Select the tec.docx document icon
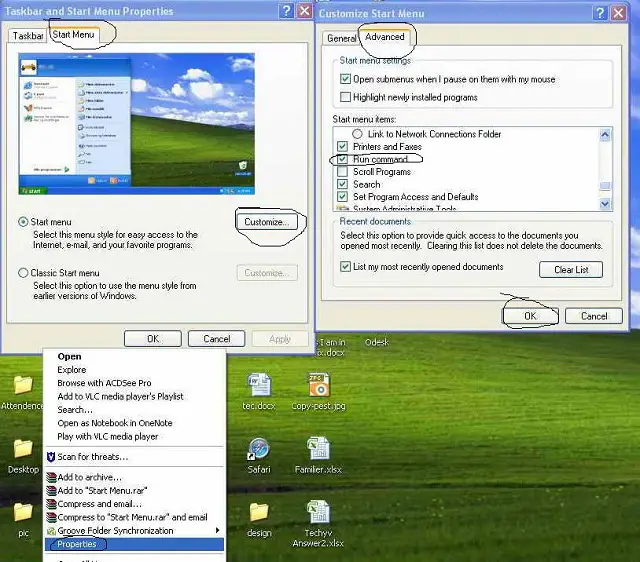The height and width of the screenshot is (562, 640). coord(259,384)
